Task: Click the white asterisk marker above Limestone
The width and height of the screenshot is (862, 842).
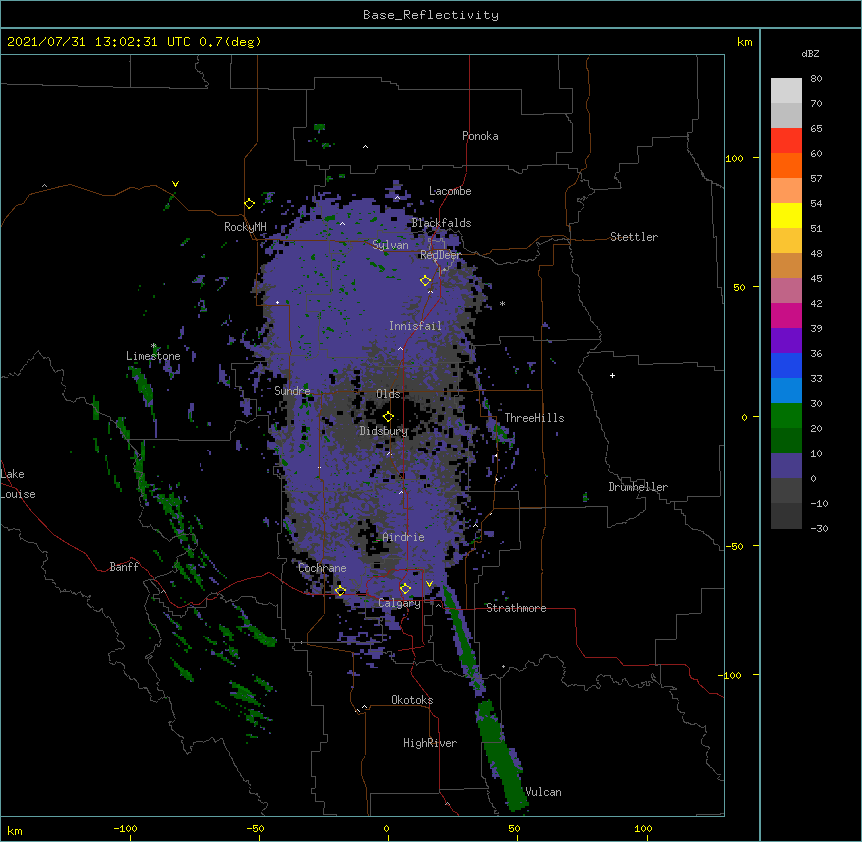Action: coord(154,346)
